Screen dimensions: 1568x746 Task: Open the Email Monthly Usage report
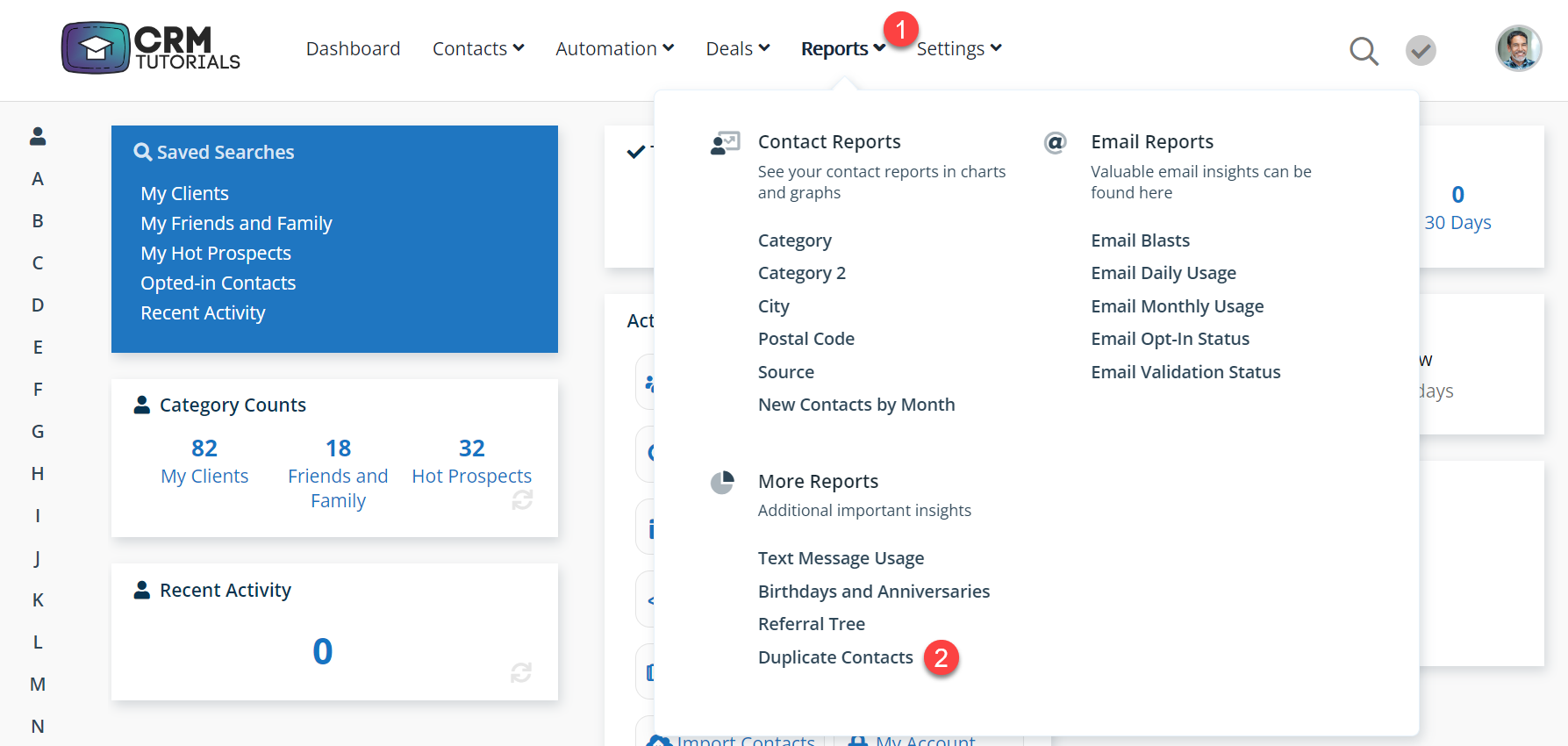(1178, 306)
